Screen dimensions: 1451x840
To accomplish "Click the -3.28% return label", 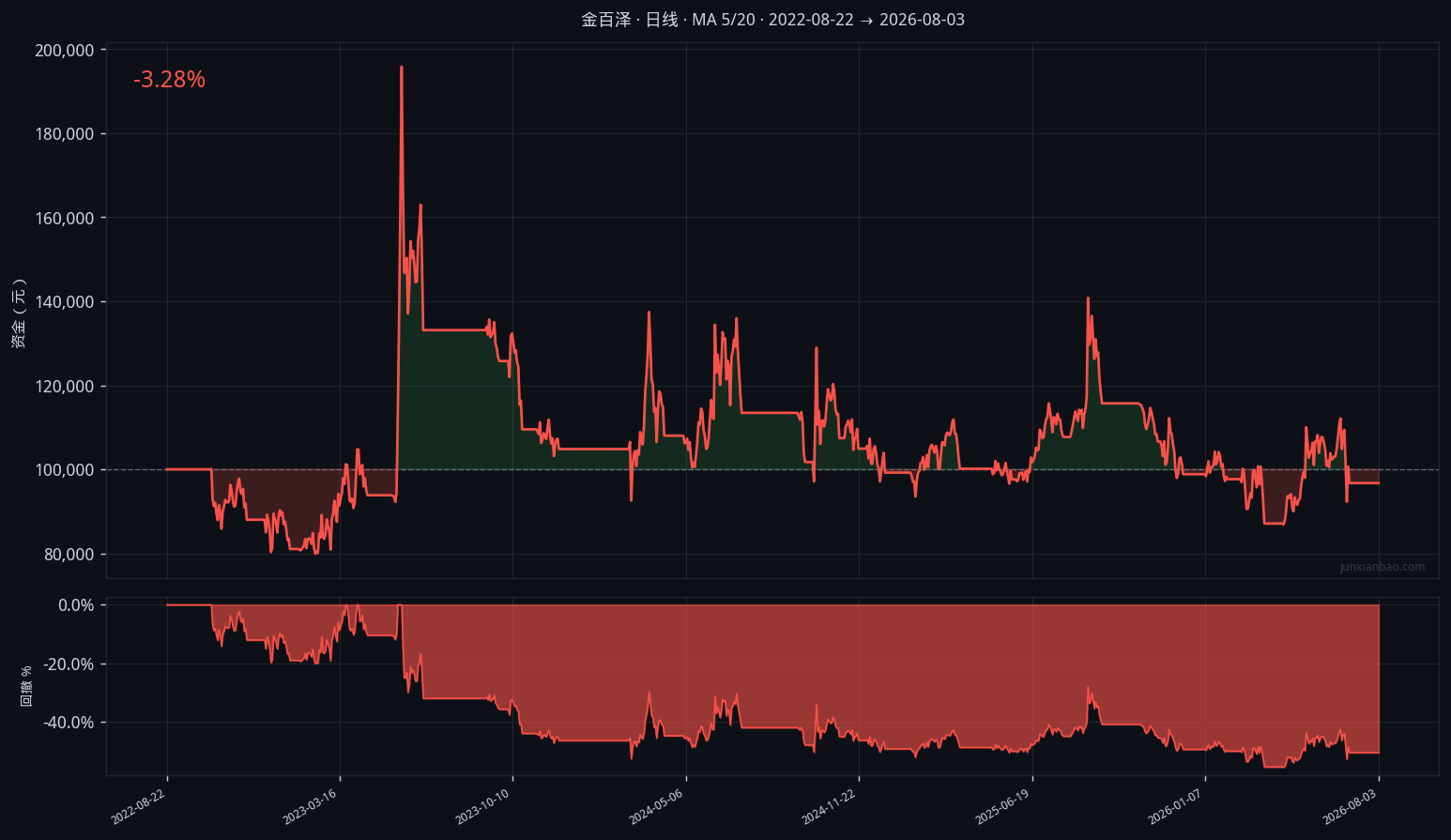I will click(x=169, y=80).
